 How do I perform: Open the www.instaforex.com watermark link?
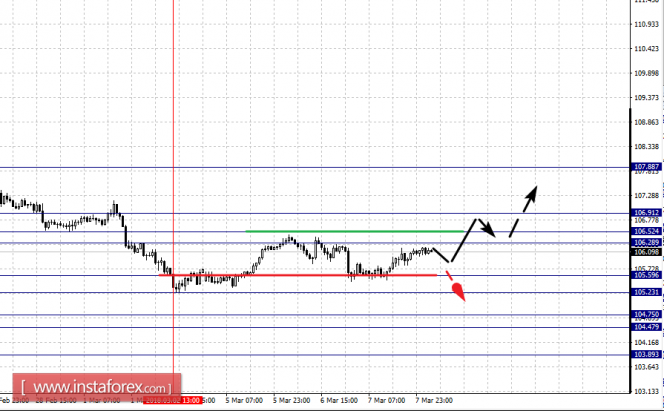(97, 387)
